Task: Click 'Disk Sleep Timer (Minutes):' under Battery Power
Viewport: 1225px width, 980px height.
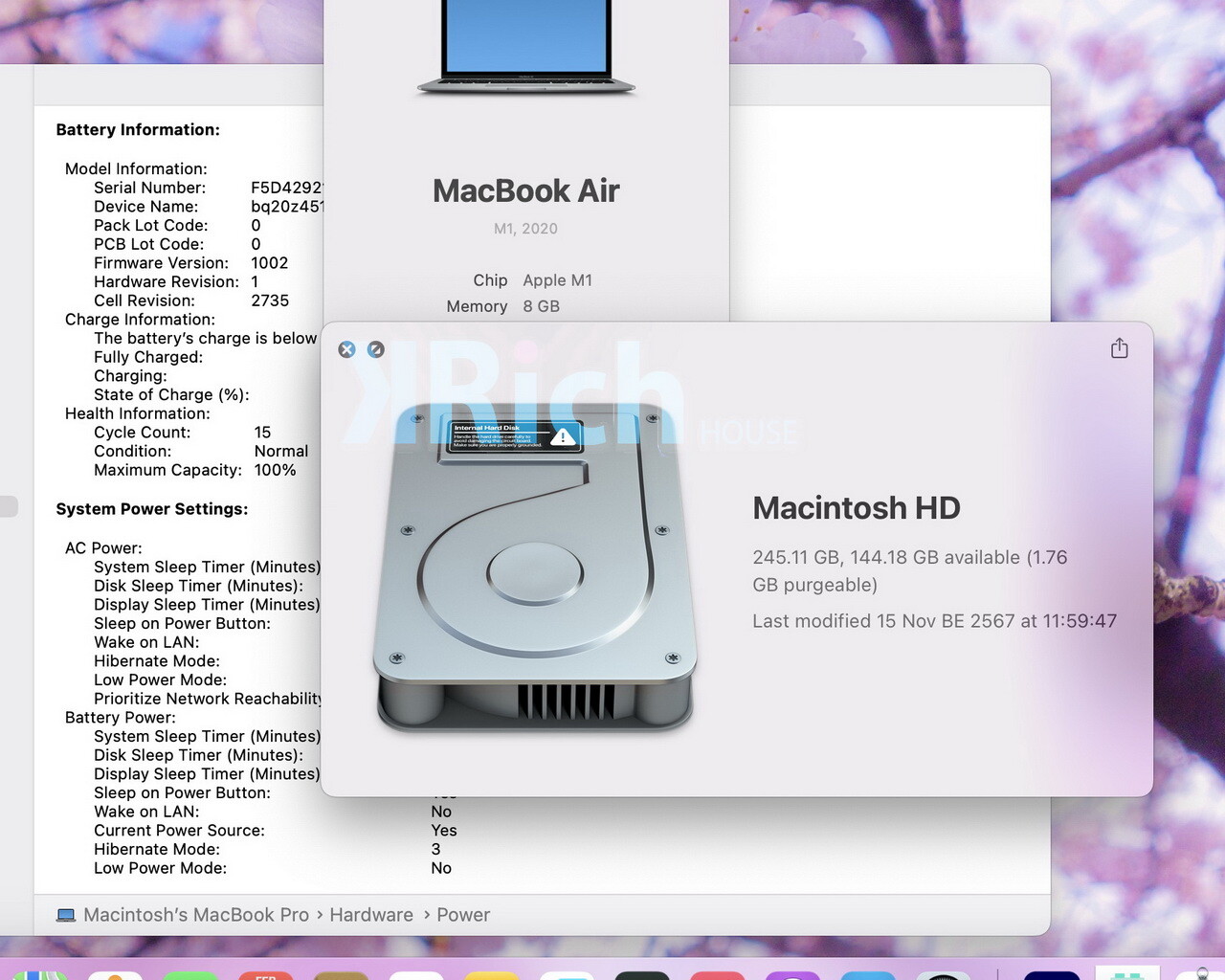Action: [x=198, y=755]
